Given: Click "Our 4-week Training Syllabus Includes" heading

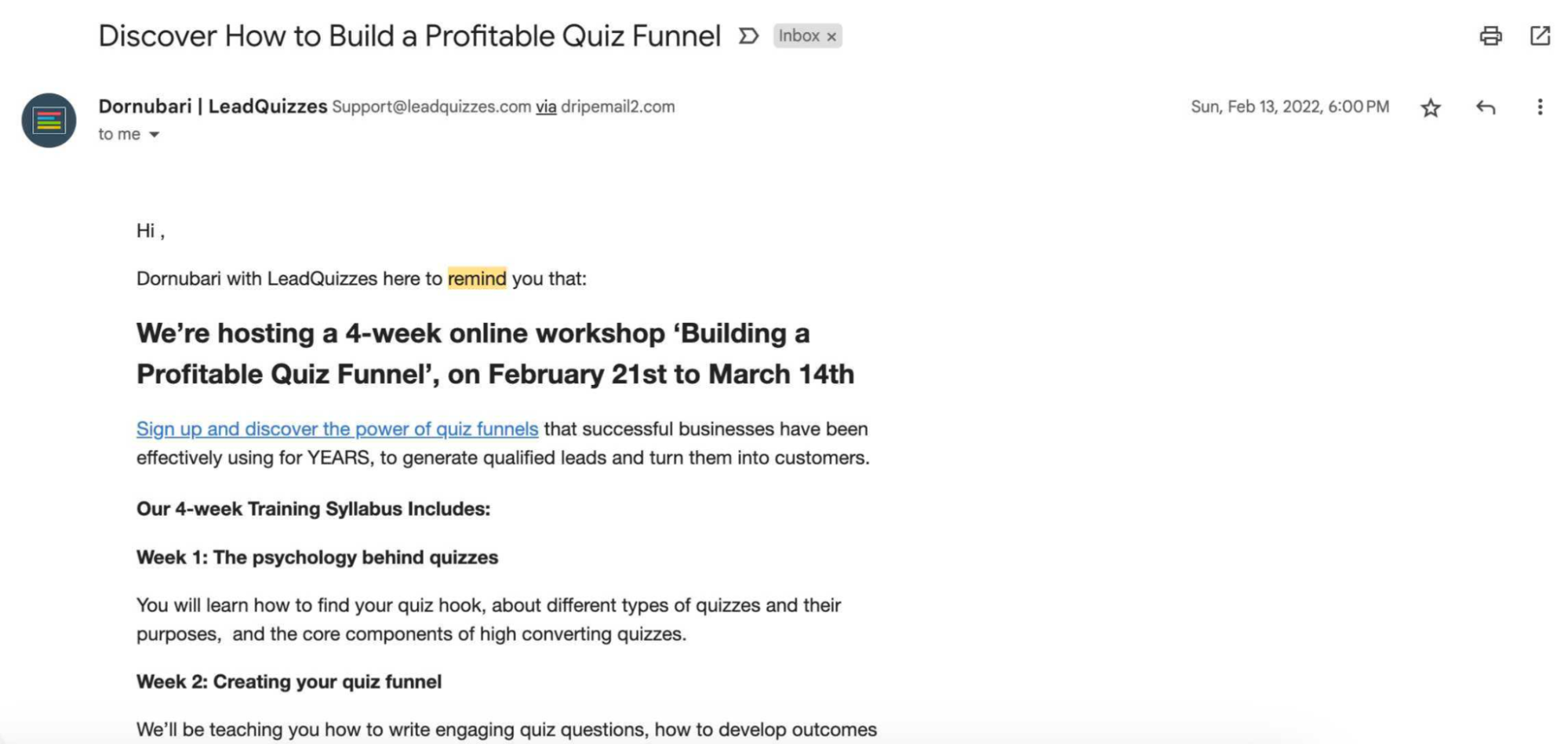Looking at the screenshot, I should (313, 509).
